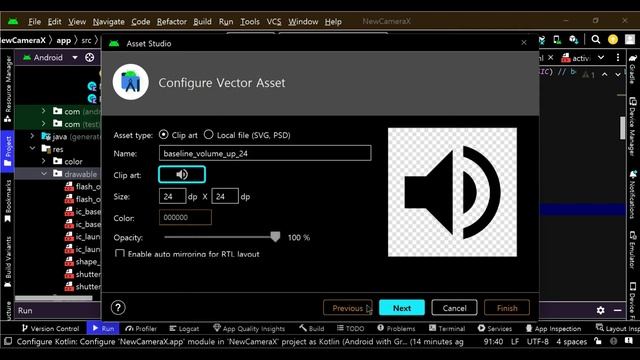The image size is (640, 360).
Task: Open Version Control tool window
Action: pyautogui.click(x=50, y=328)
